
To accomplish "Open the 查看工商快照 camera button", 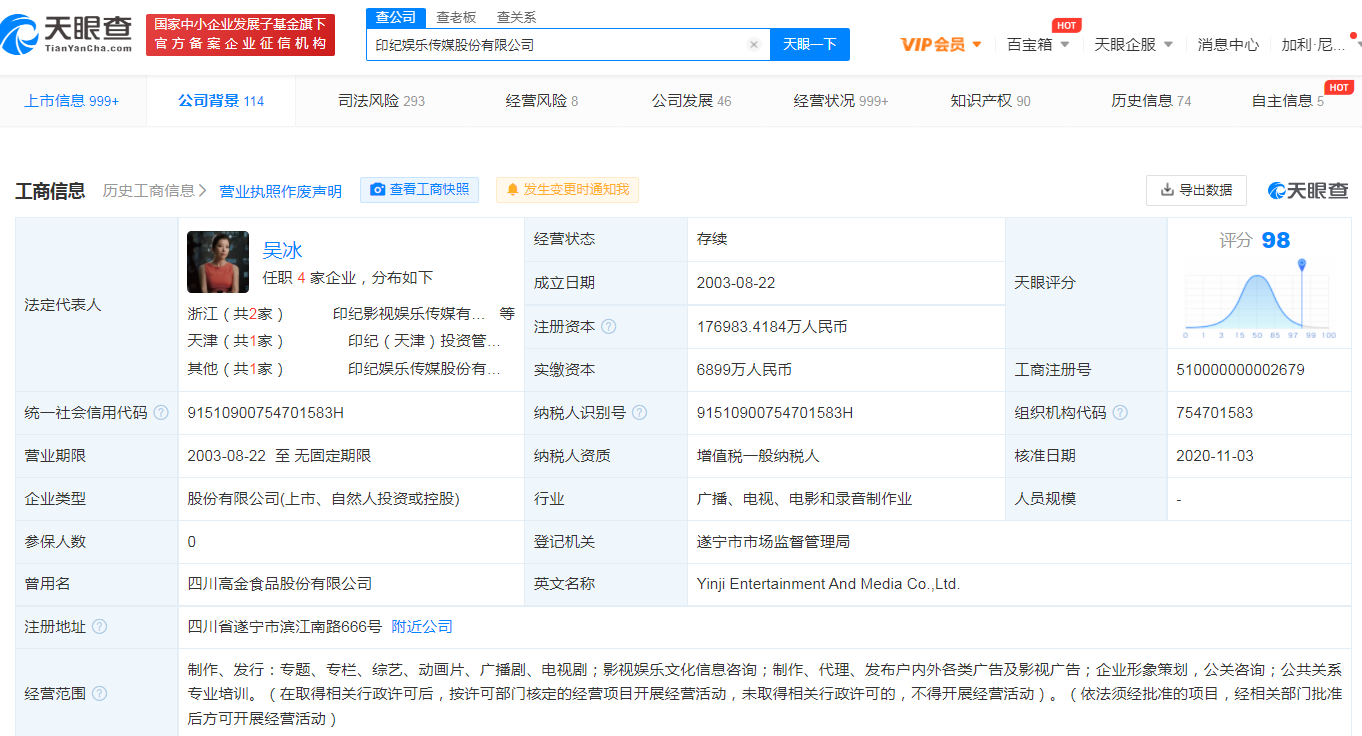I will click(x=419, y=190).
